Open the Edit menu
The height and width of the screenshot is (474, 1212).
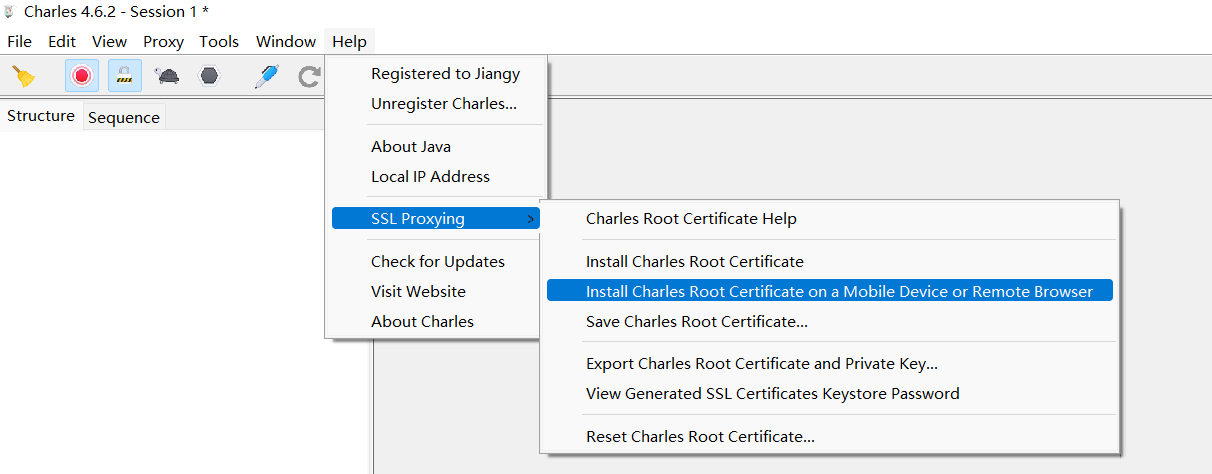click(62, 41)
